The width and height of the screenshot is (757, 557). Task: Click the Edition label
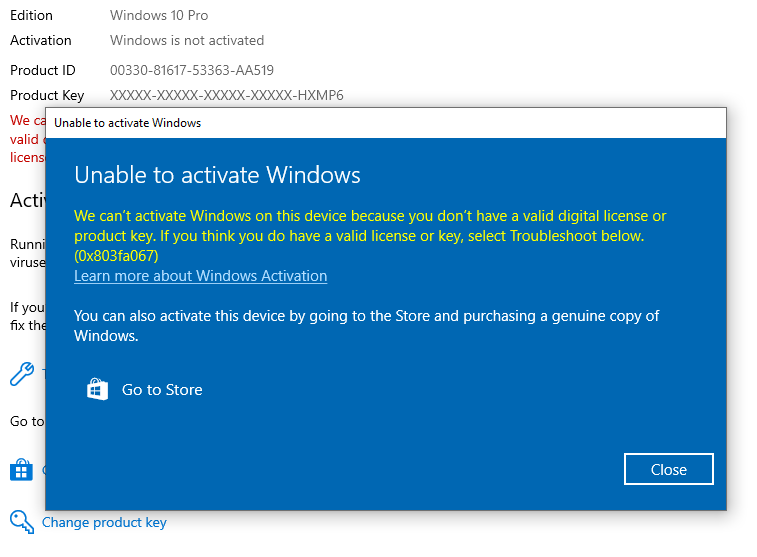point(31,16)
